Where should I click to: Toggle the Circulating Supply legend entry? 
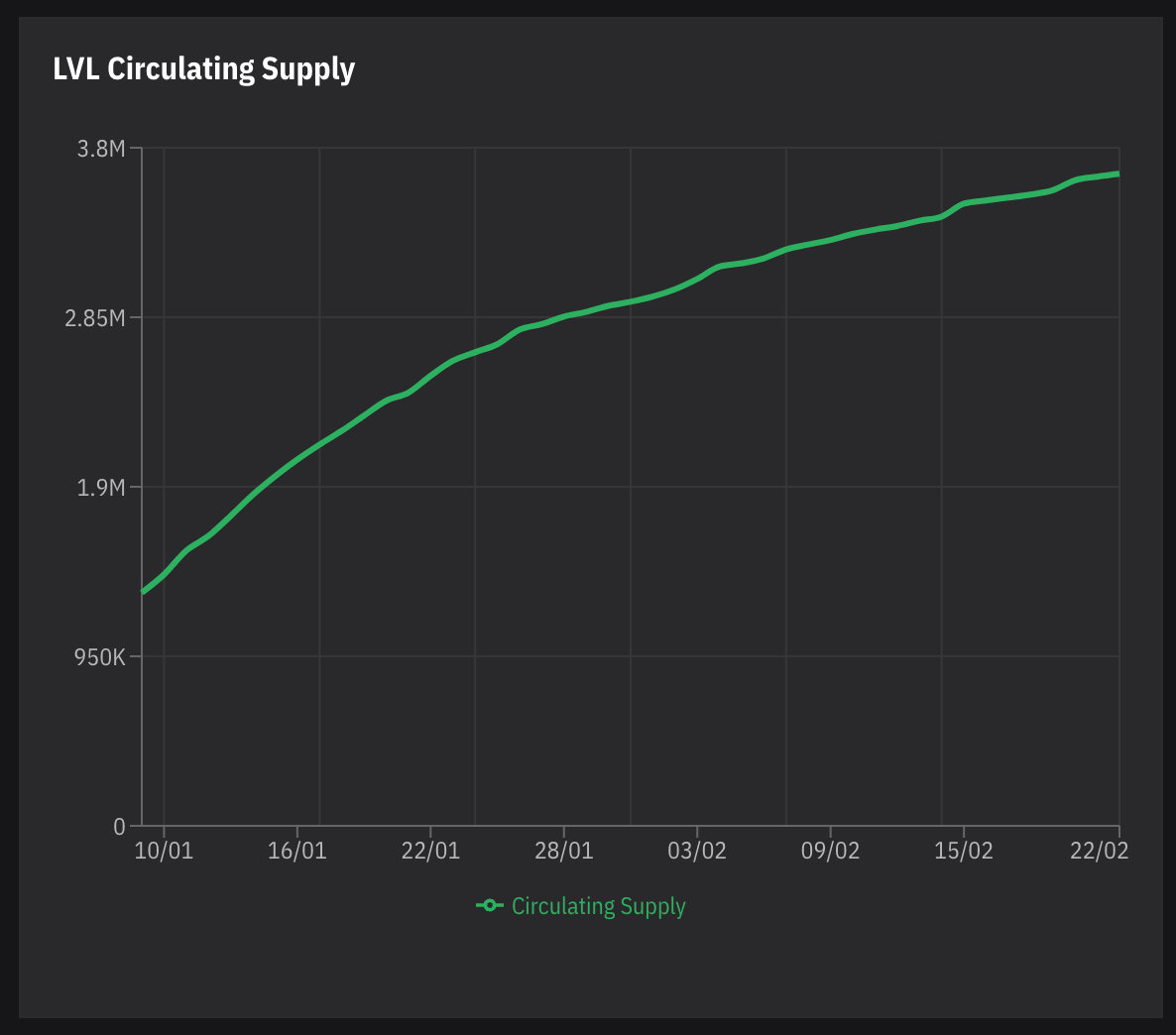(x=581, y=906)
